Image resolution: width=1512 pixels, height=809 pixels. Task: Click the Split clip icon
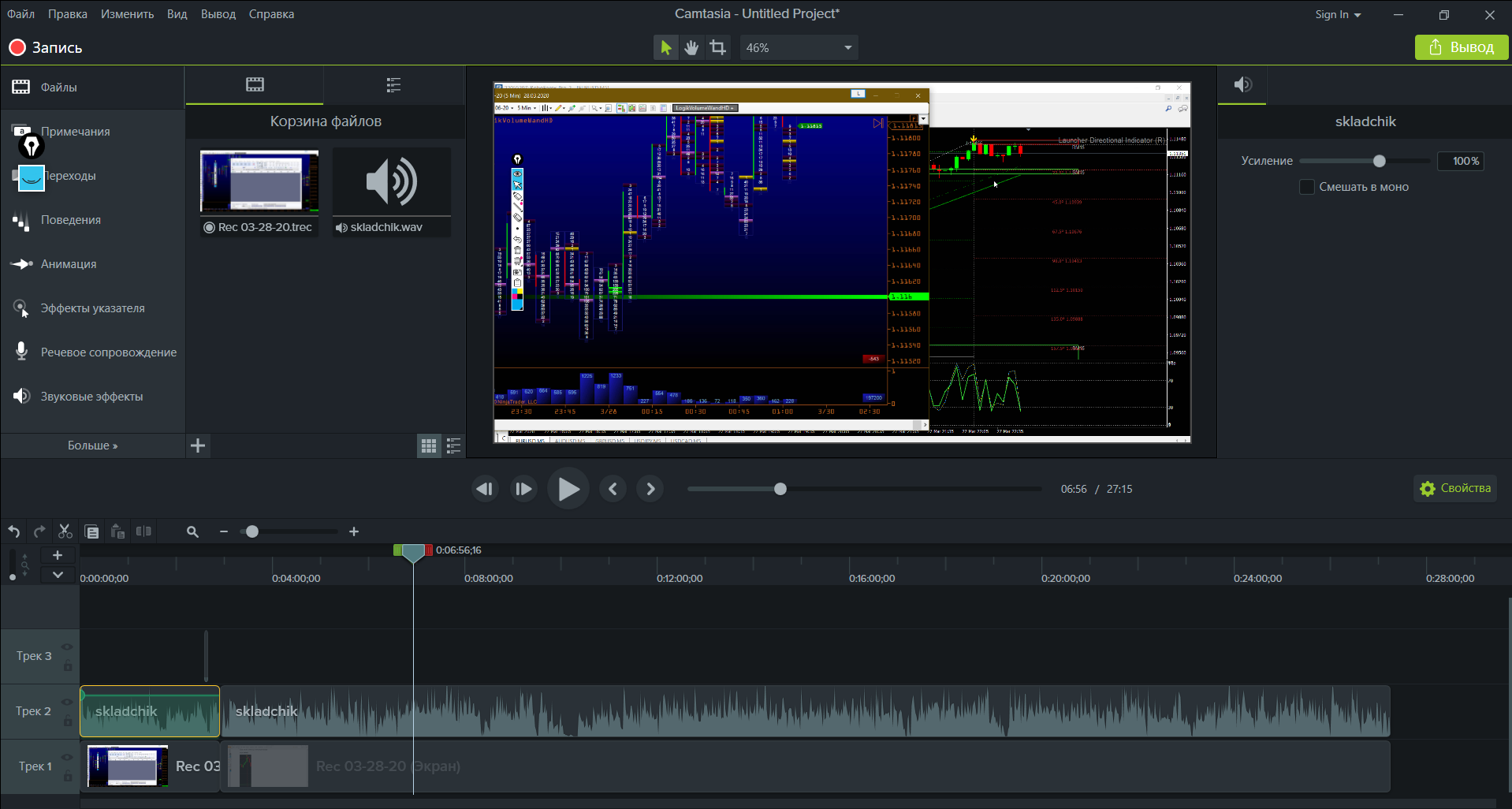[143, 531]
